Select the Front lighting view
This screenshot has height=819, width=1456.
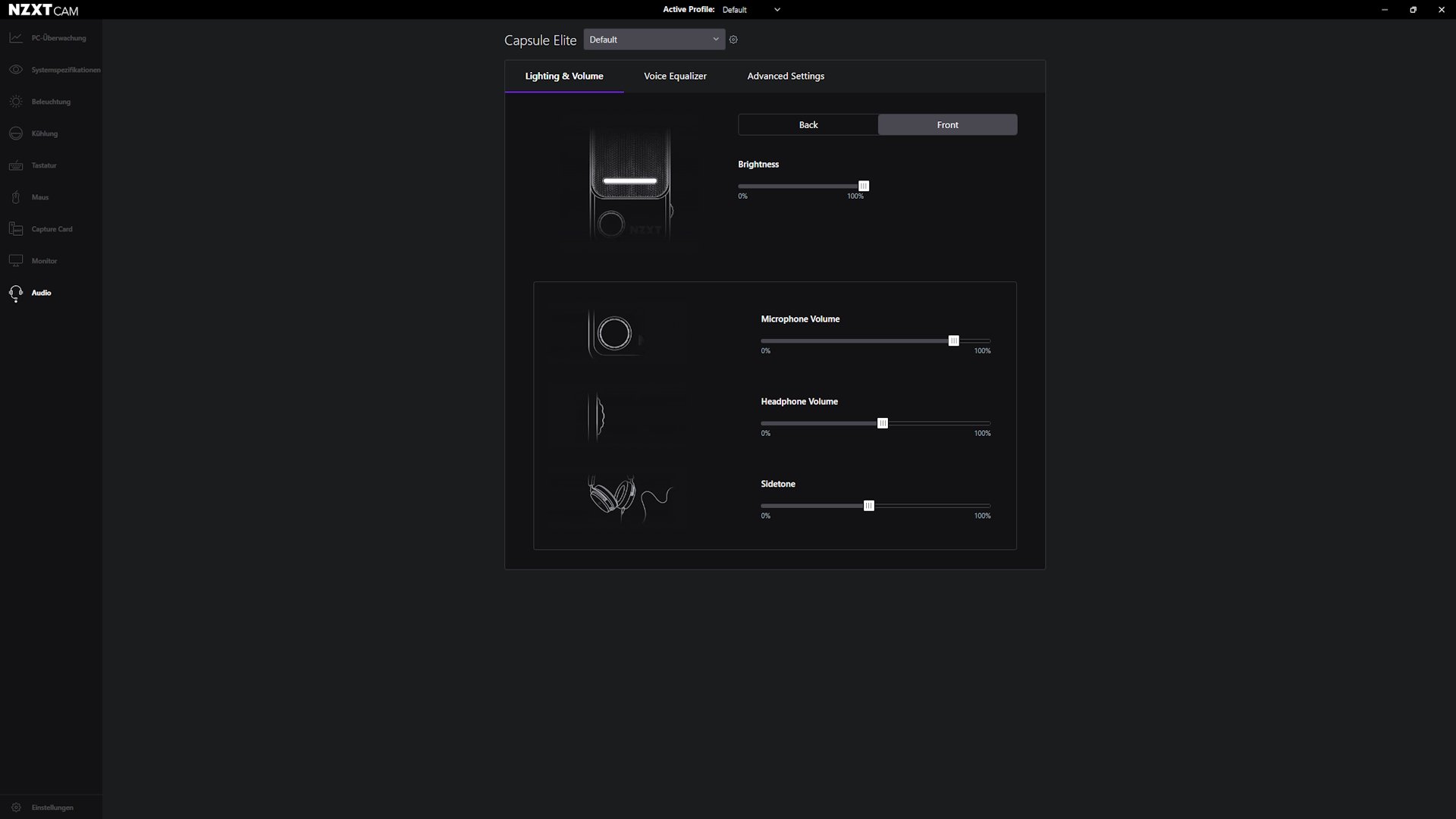coord(948,124)
